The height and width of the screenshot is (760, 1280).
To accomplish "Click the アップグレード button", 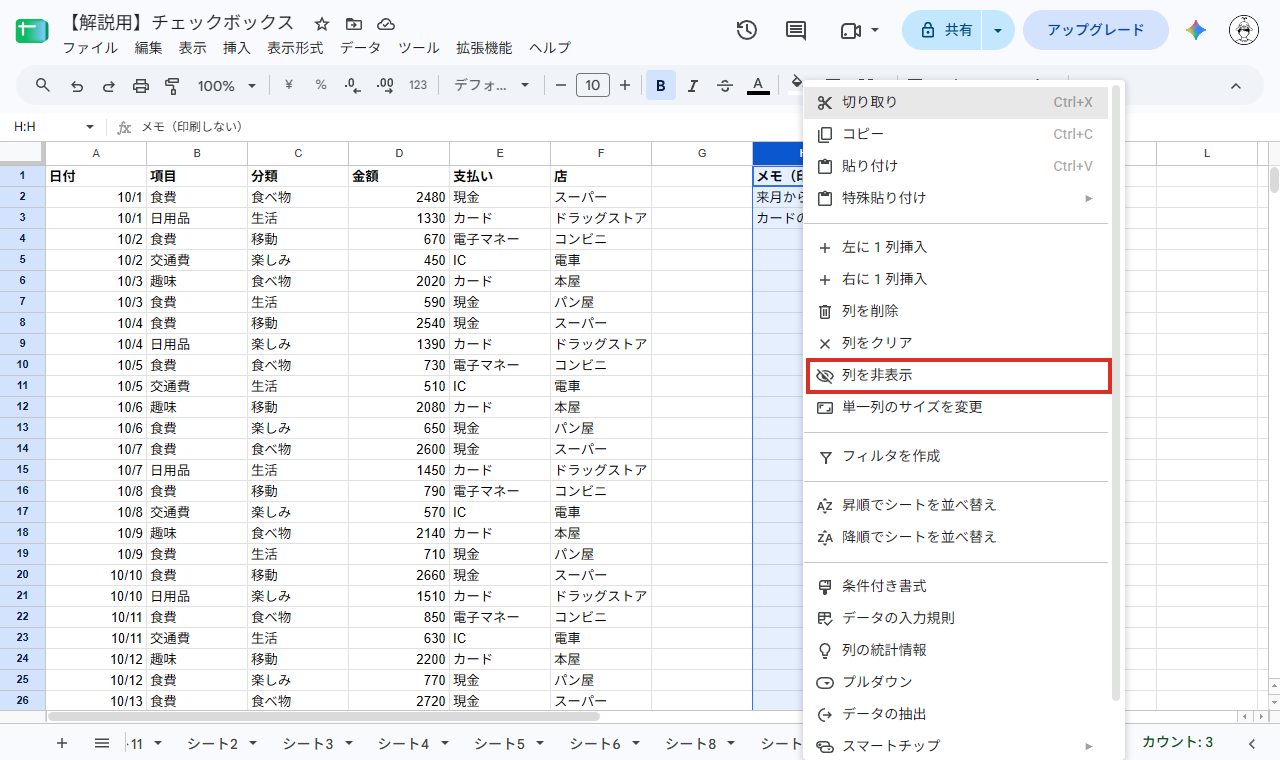I will pos(1096,30).
